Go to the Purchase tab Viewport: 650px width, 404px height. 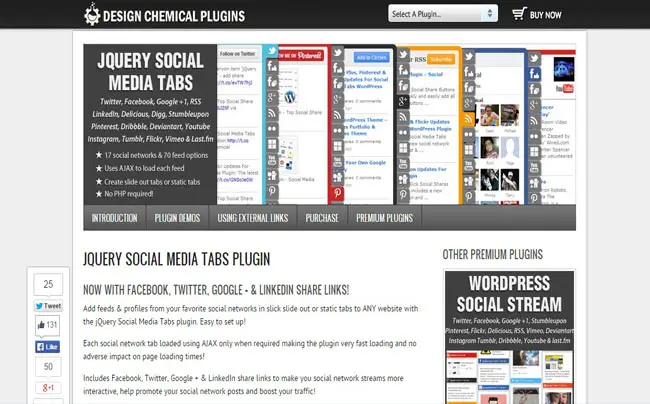322,218
